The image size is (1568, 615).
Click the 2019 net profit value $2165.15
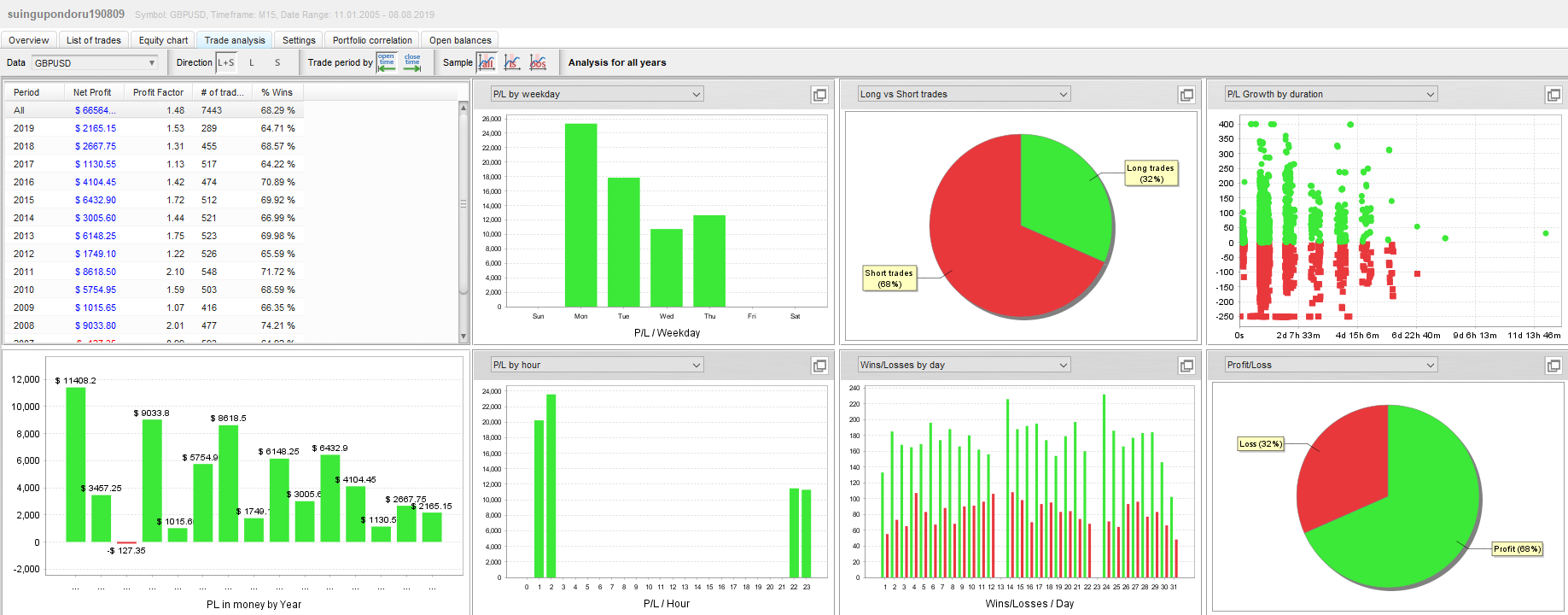(96, 128)
